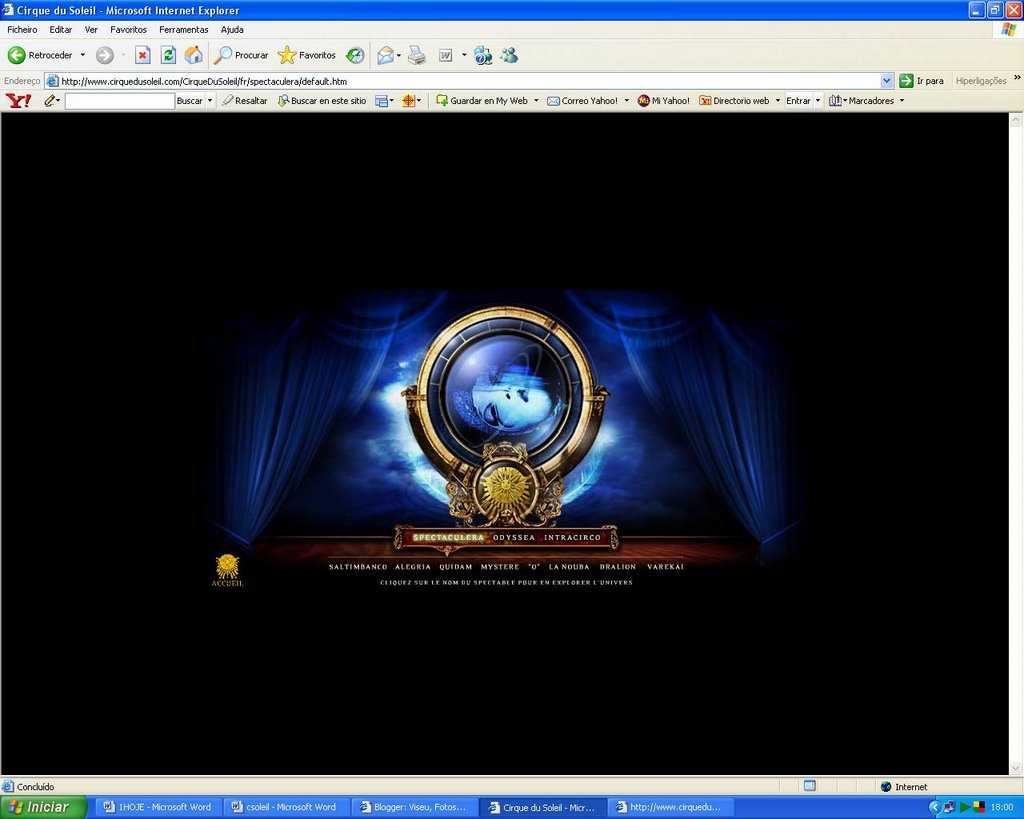Expand the Entrar dropdown arrow
1024x819 pixels.
tap(818, 101)
